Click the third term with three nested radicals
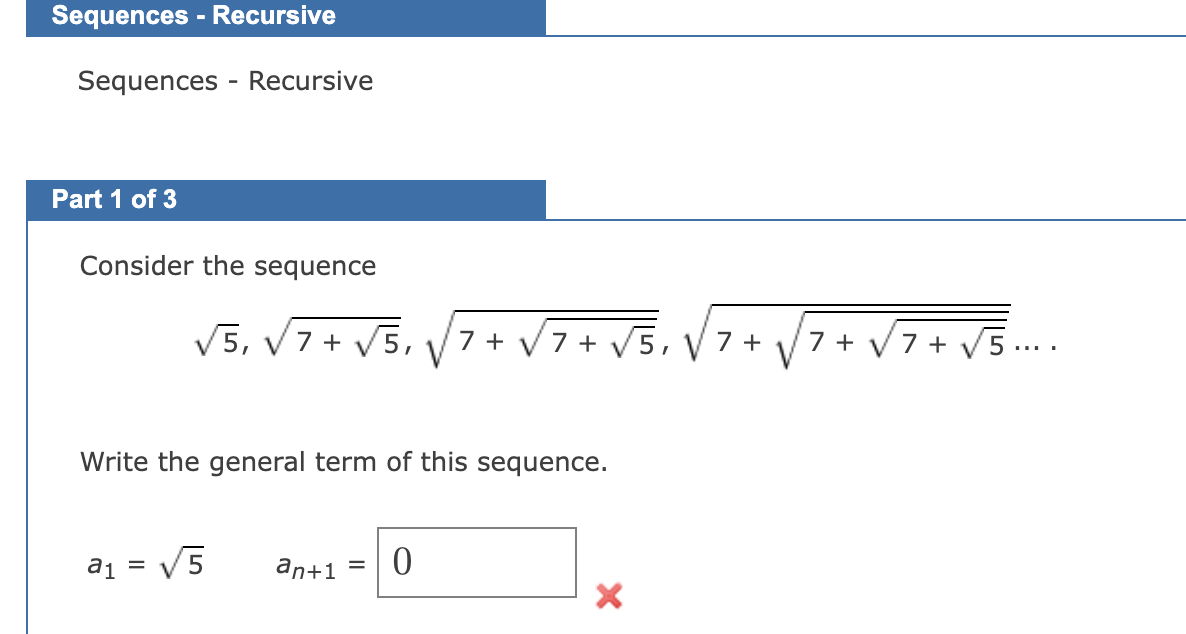Image resolution: width=1186 pixels, height=634 pixels. (541, 339)
